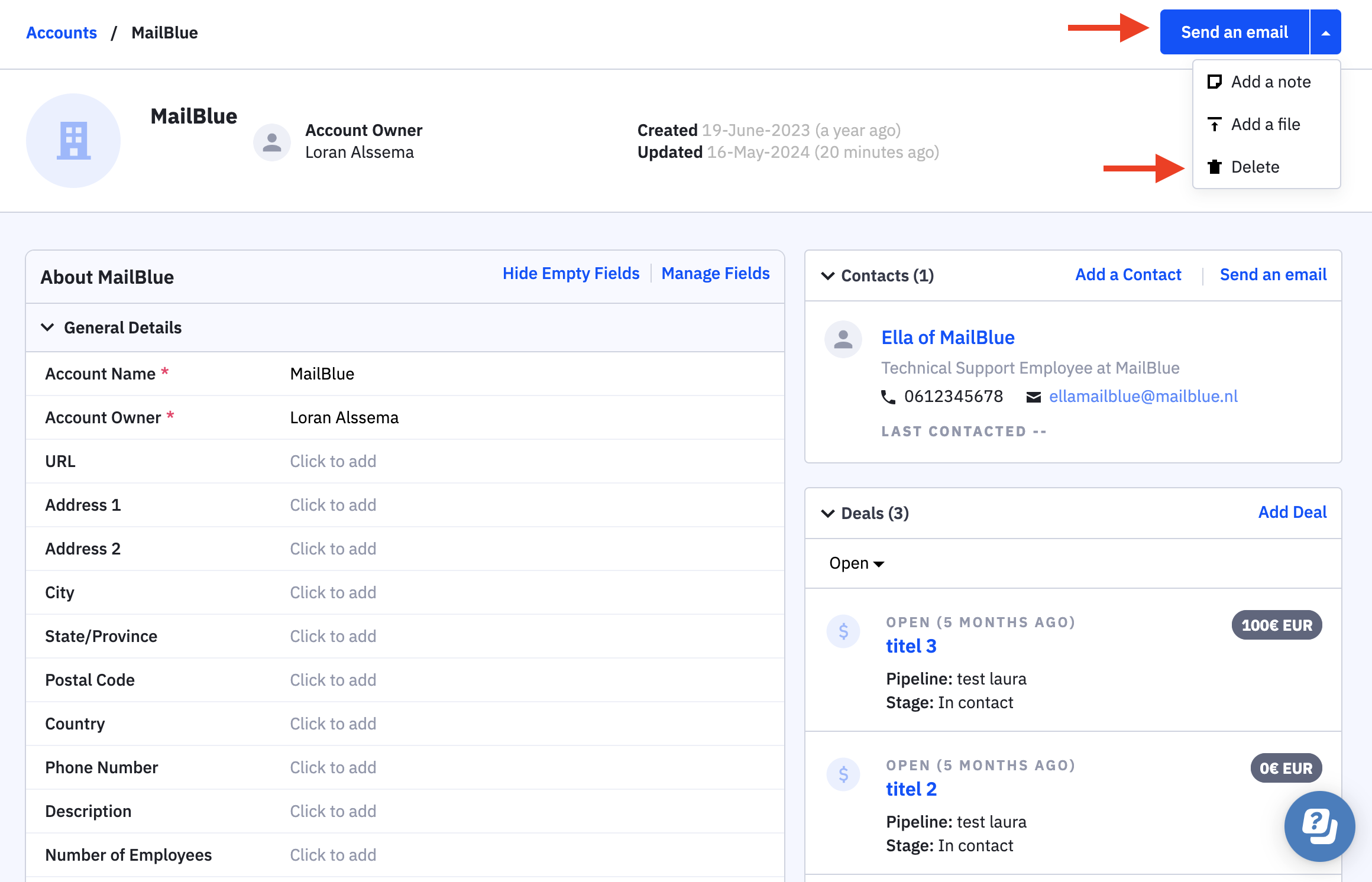Select Add a file menu item

pos(1267,124)
